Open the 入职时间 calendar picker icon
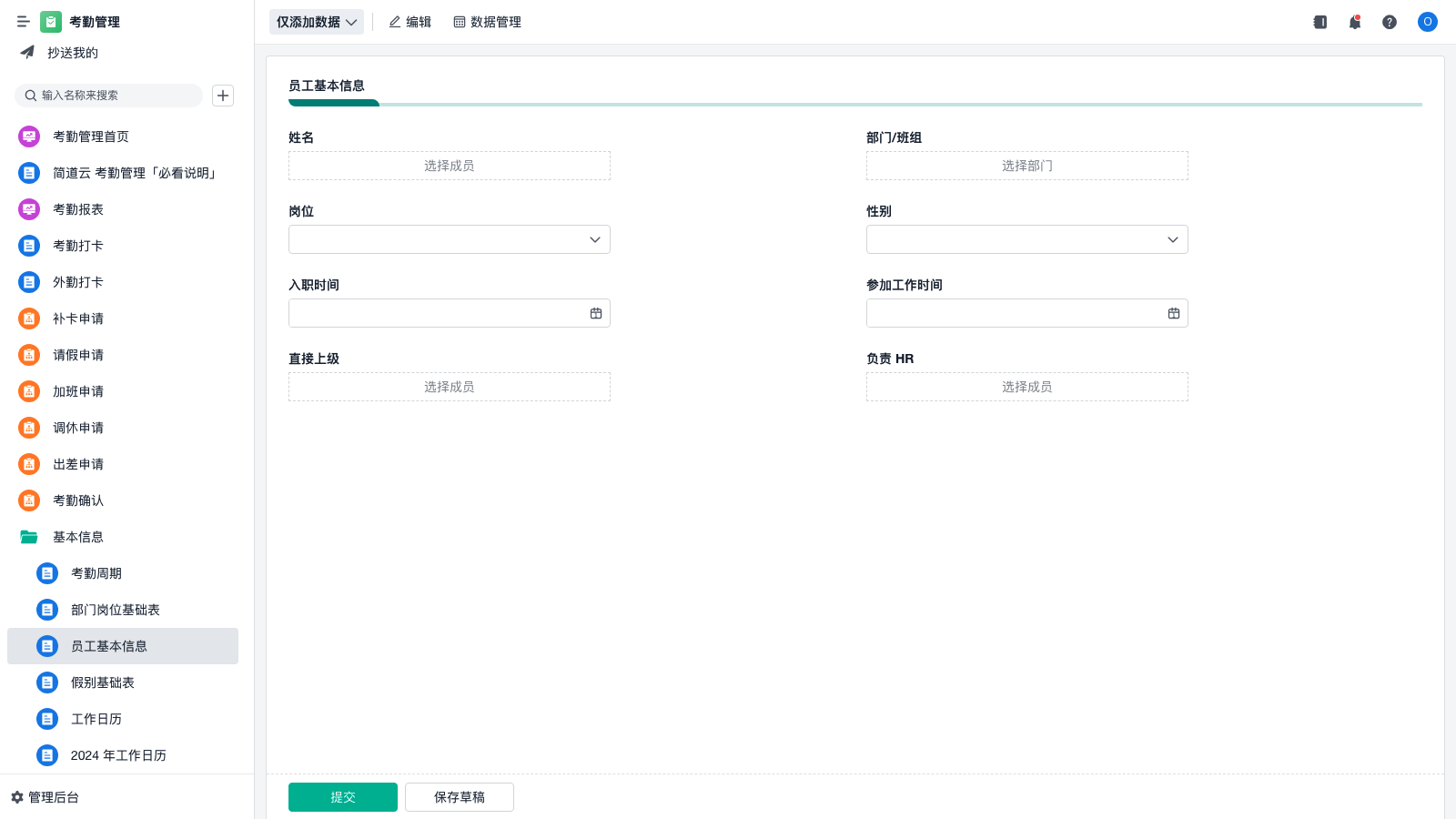 point(596,313)
